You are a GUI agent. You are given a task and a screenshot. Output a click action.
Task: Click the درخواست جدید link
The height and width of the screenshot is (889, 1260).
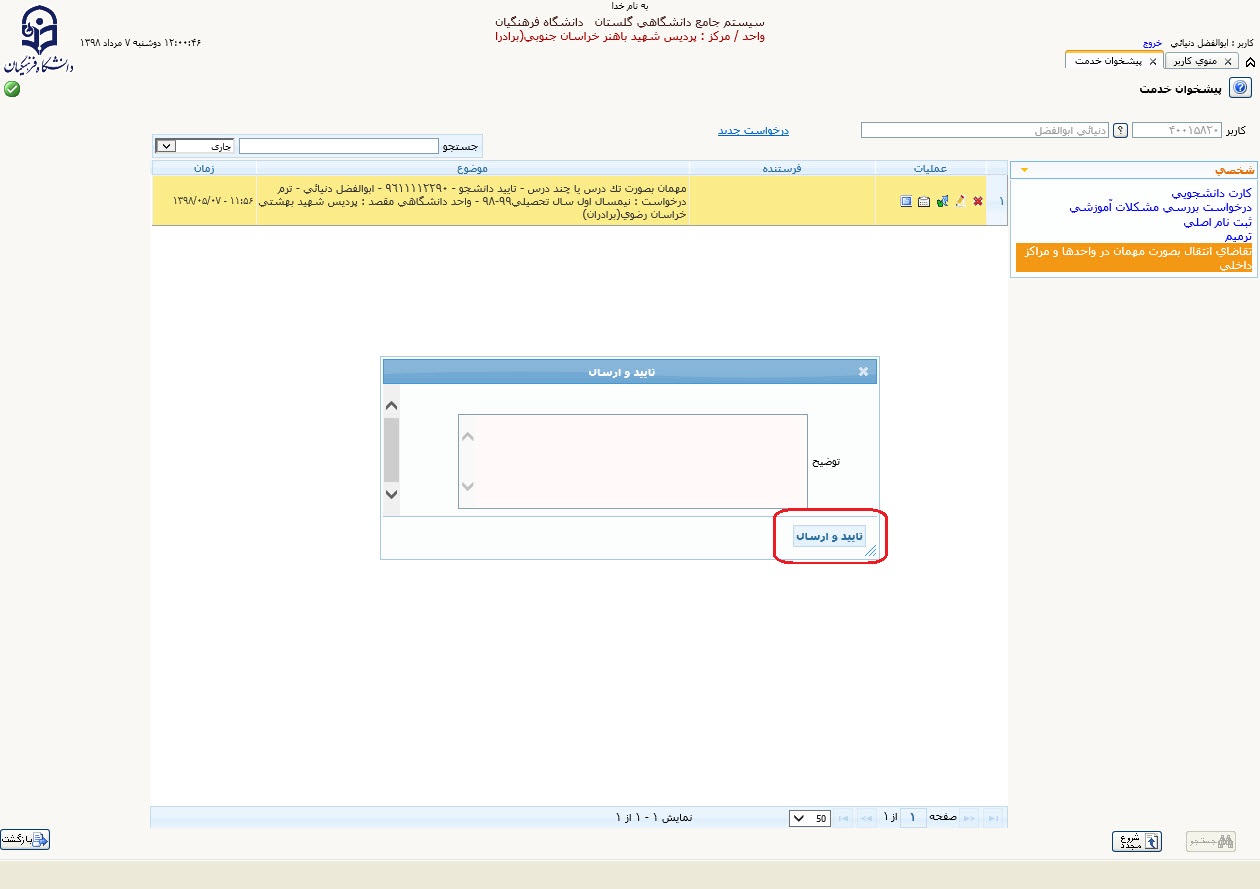pyautogui.click(x=753, y=130)
